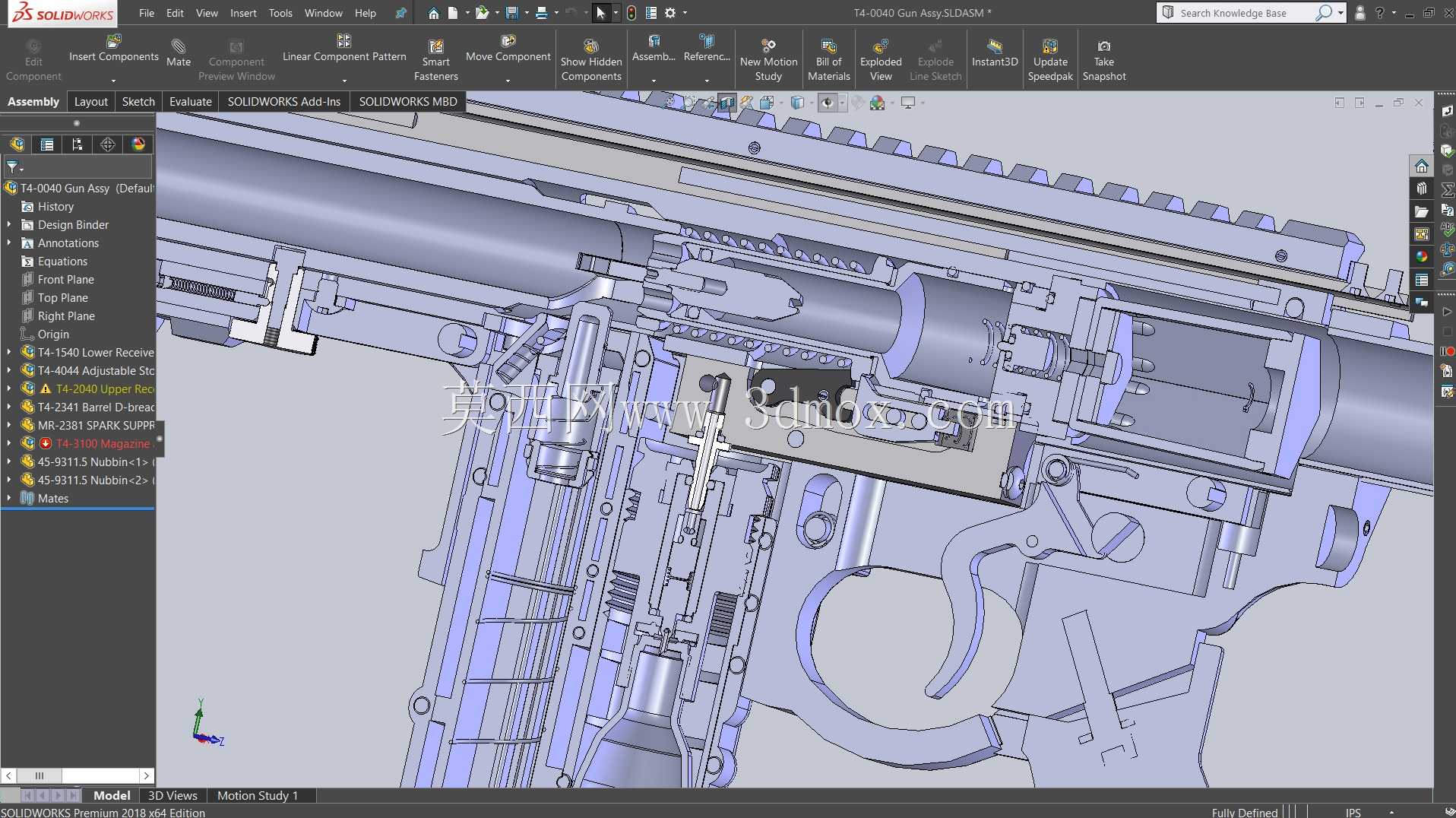
Task: Open the File Explorer task pane tab
Action: 1422,211
